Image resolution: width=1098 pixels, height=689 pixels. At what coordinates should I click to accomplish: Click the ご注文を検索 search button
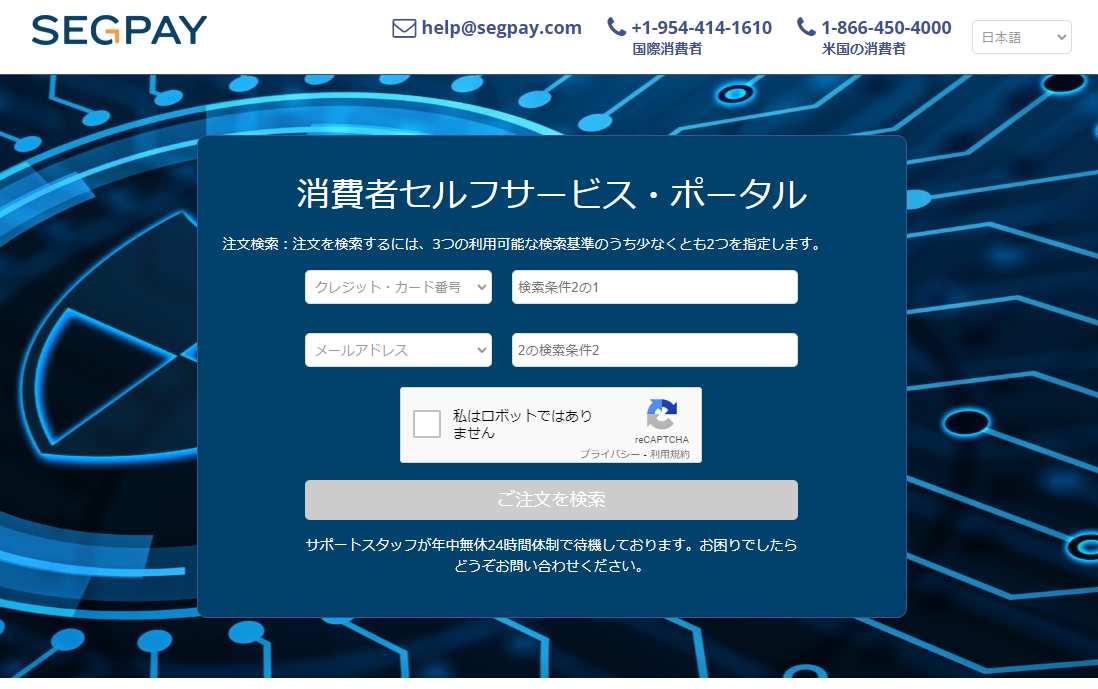tap(550, 500)
